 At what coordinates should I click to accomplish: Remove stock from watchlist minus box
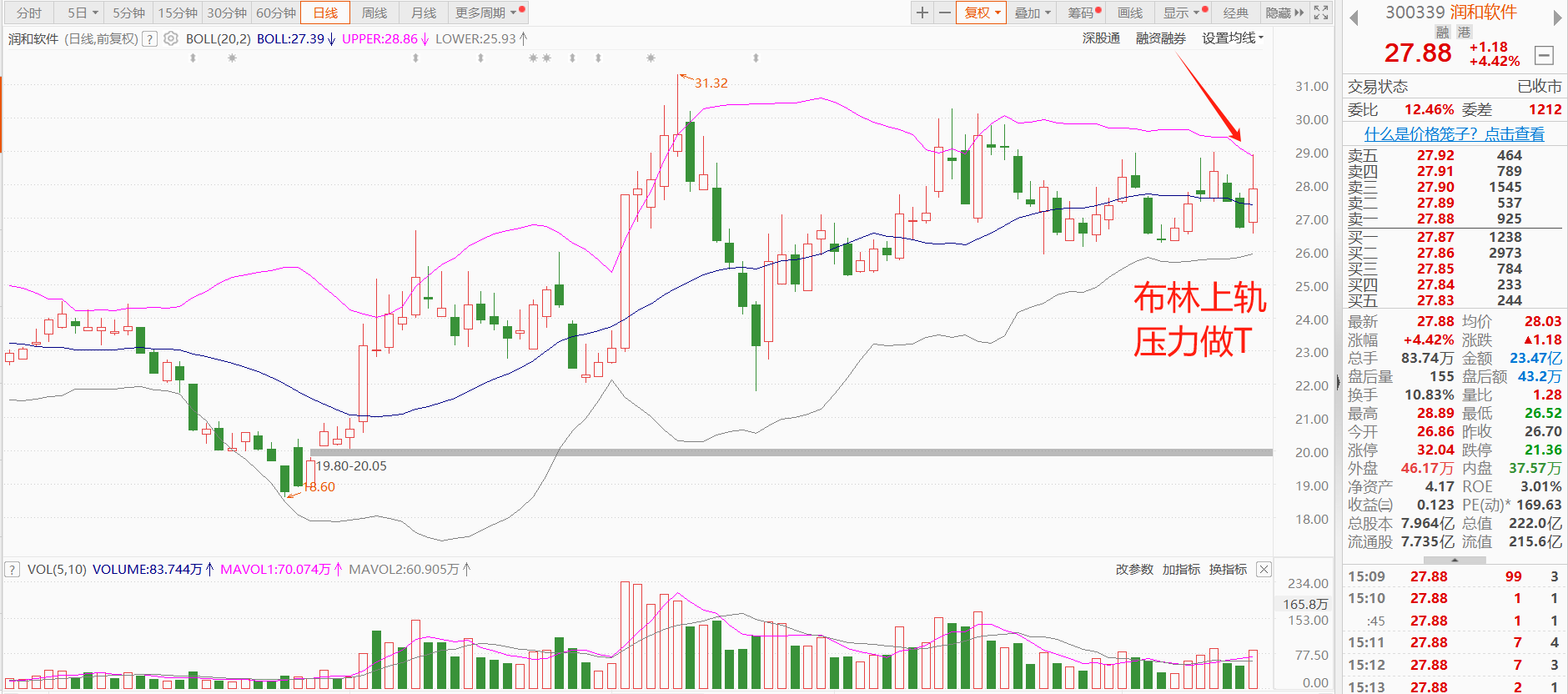point(1544,56)
